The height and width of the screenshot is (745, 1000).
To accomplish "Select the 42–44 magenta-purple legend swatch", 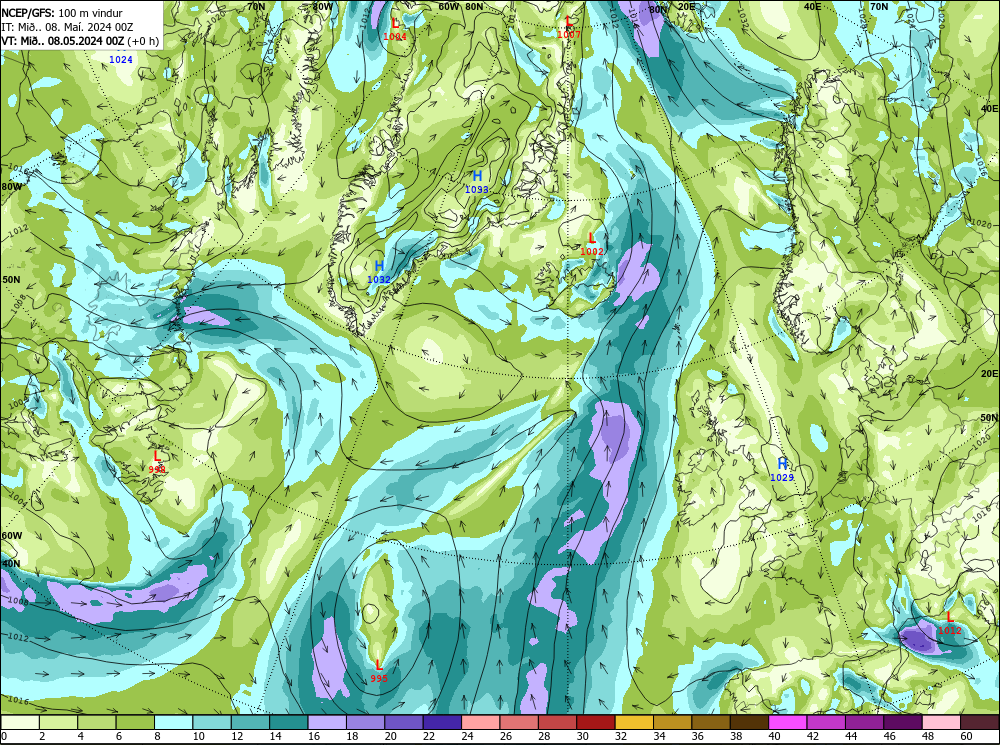I will tap(825, 722).
